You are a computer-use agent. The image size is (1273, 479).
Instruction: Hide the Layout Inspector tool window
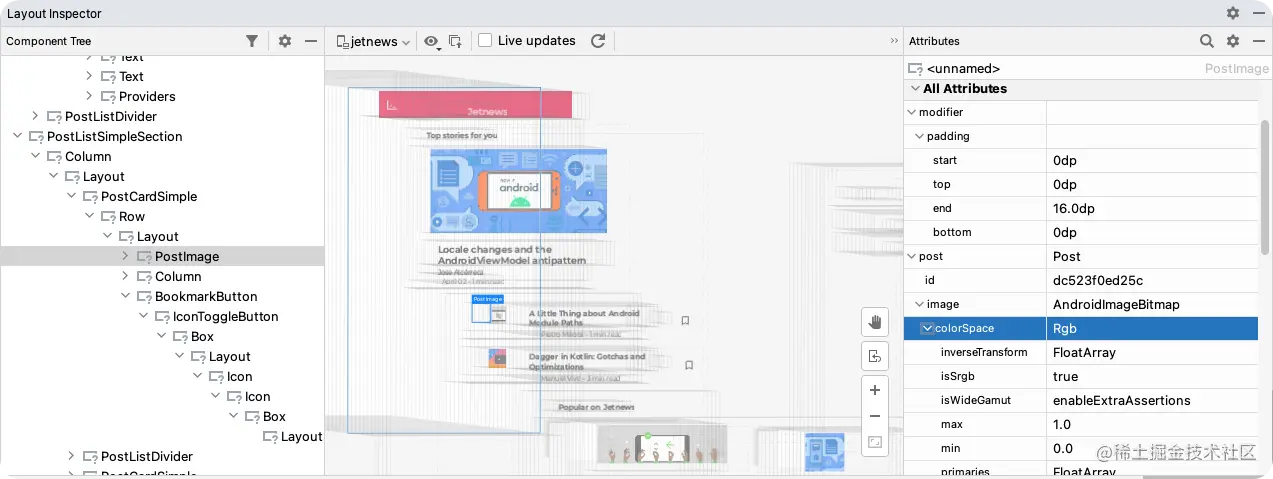(x=1258, y=14)
